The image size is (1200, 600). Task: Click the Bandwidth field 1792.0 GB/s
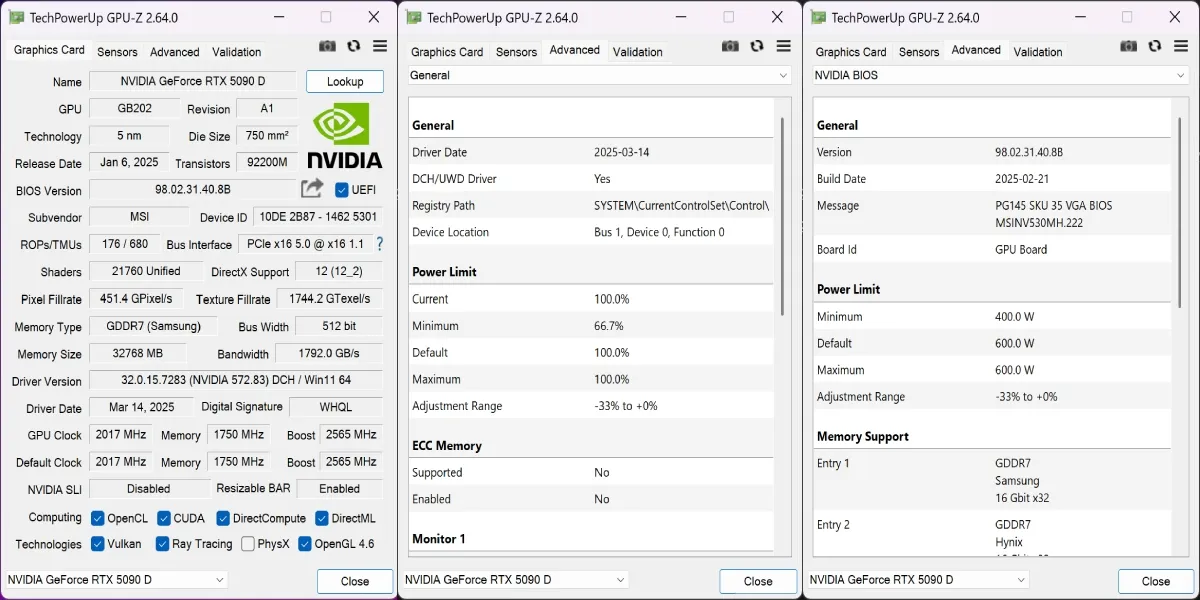point(329,354)
